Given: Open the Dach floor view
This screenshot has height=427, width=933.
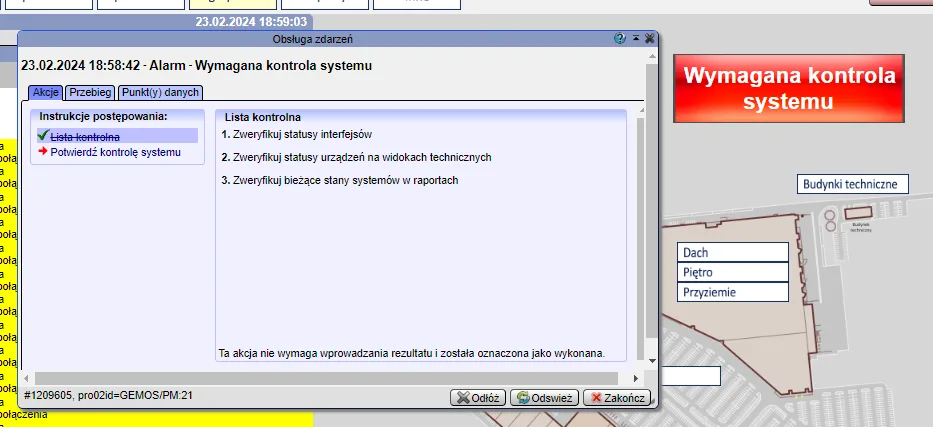Looking at the screenshot, I should click(732, 252).
